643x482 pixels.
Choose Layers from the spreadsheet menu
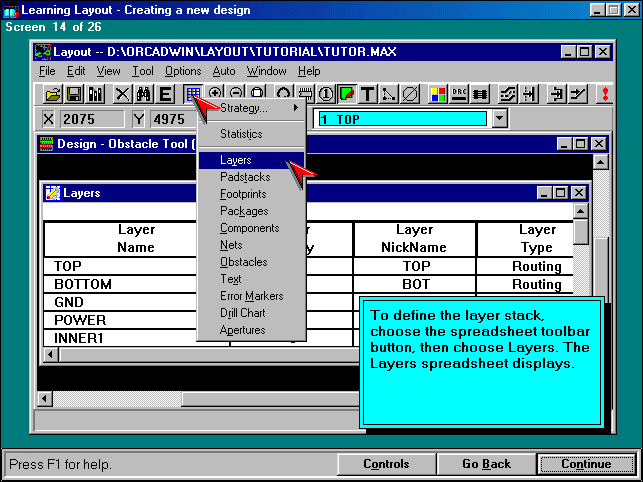(x=236, y=160)
